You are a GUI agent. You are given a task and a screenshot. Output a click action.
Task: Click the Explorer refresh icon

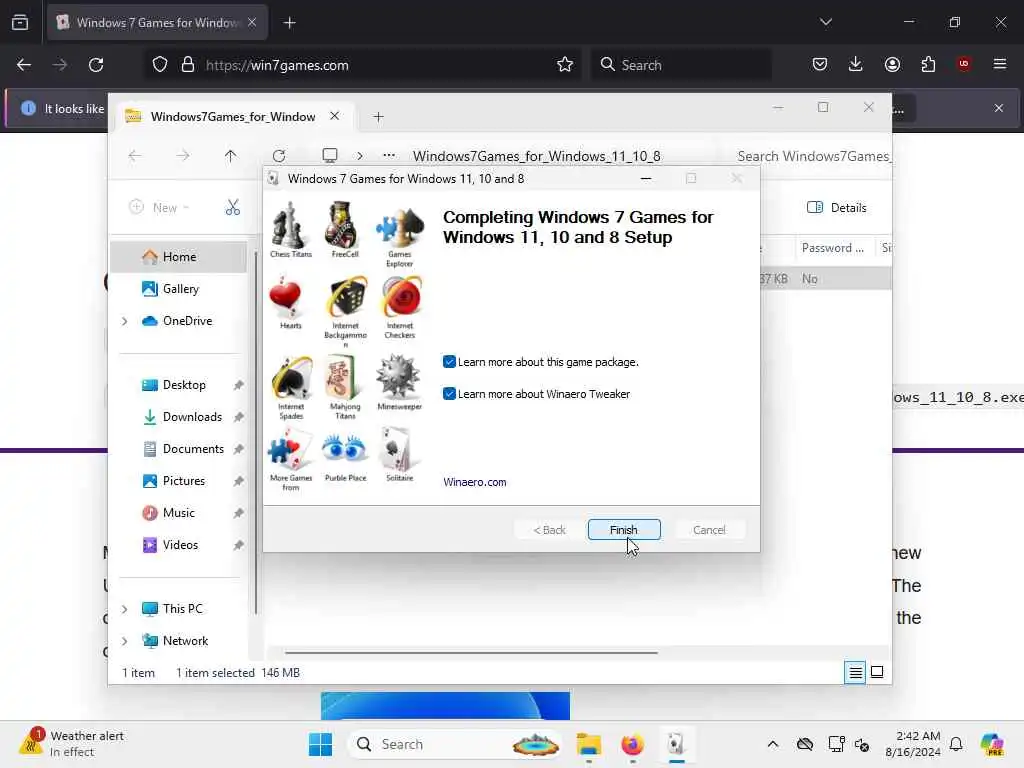279,155
